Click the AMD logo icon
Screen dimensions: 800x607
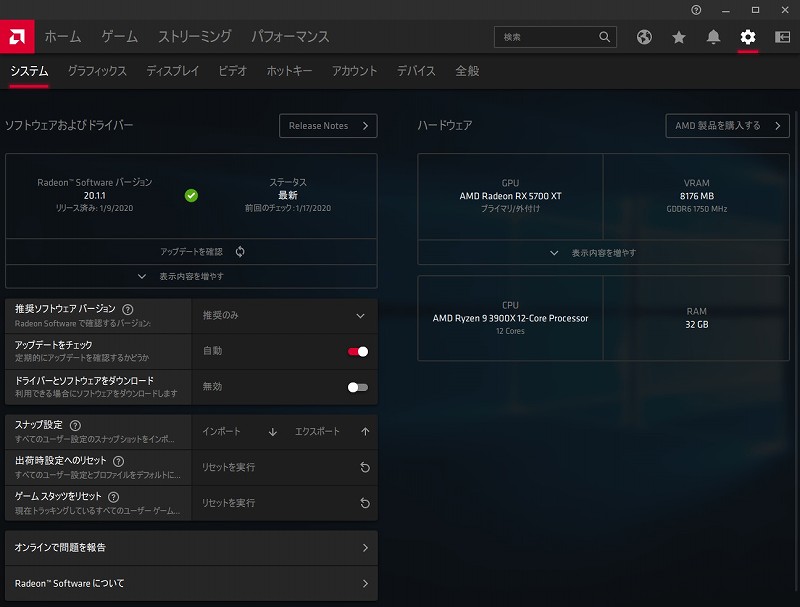pyautogui.click(x=17, y=36)
